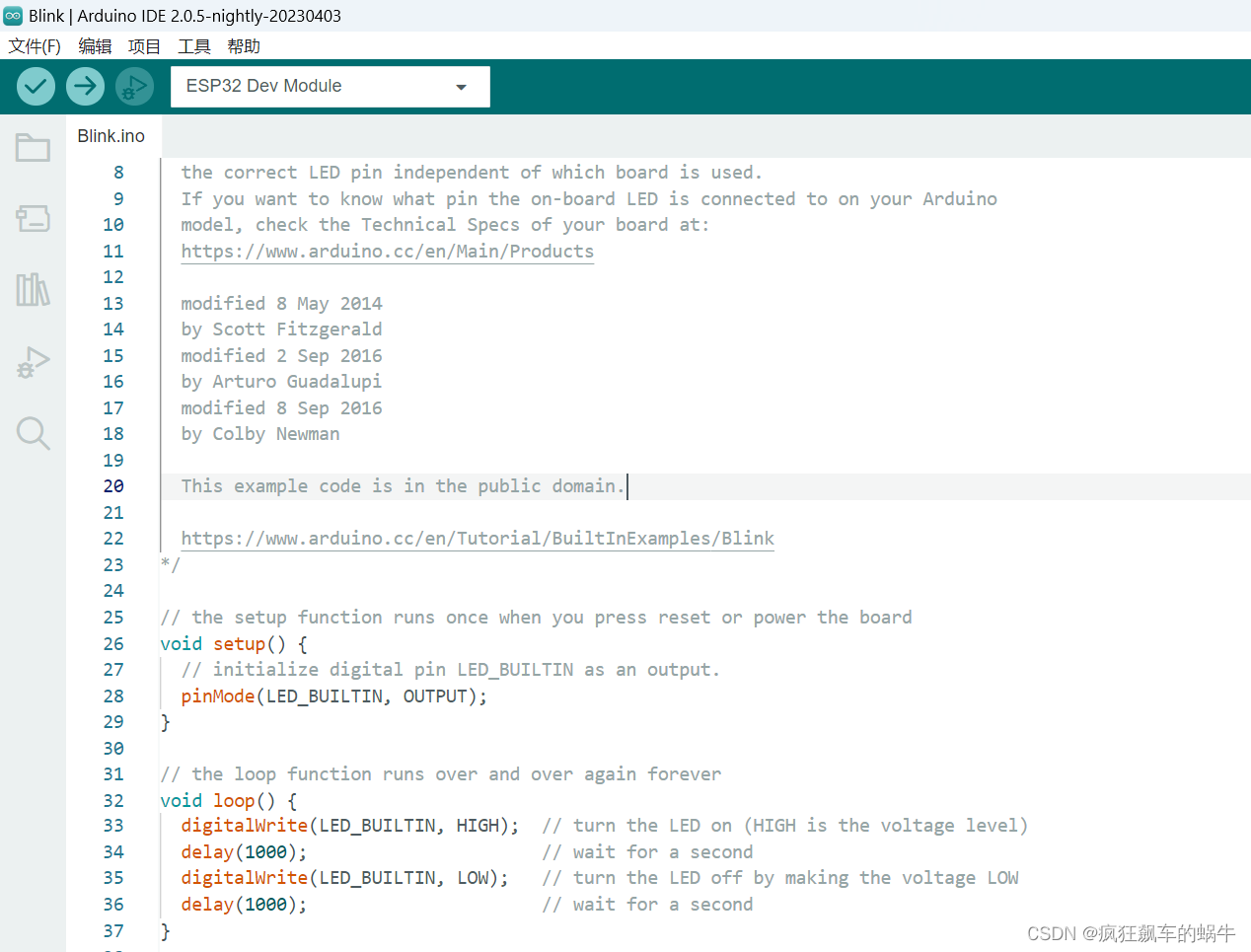
Task: Click '// turn the LED on' comment
Action: pyautogui.click(x=784, y=826)
